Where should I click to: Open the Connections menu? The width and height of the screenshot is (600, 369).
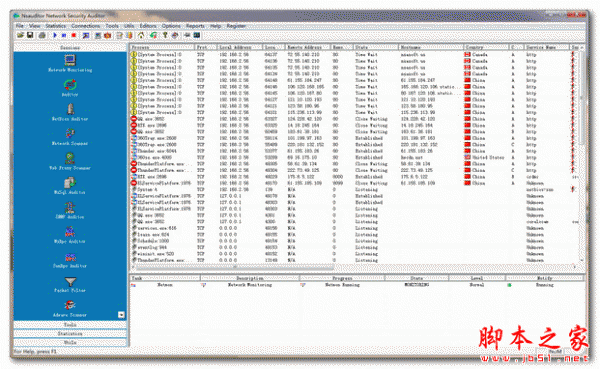pos(86,26)
